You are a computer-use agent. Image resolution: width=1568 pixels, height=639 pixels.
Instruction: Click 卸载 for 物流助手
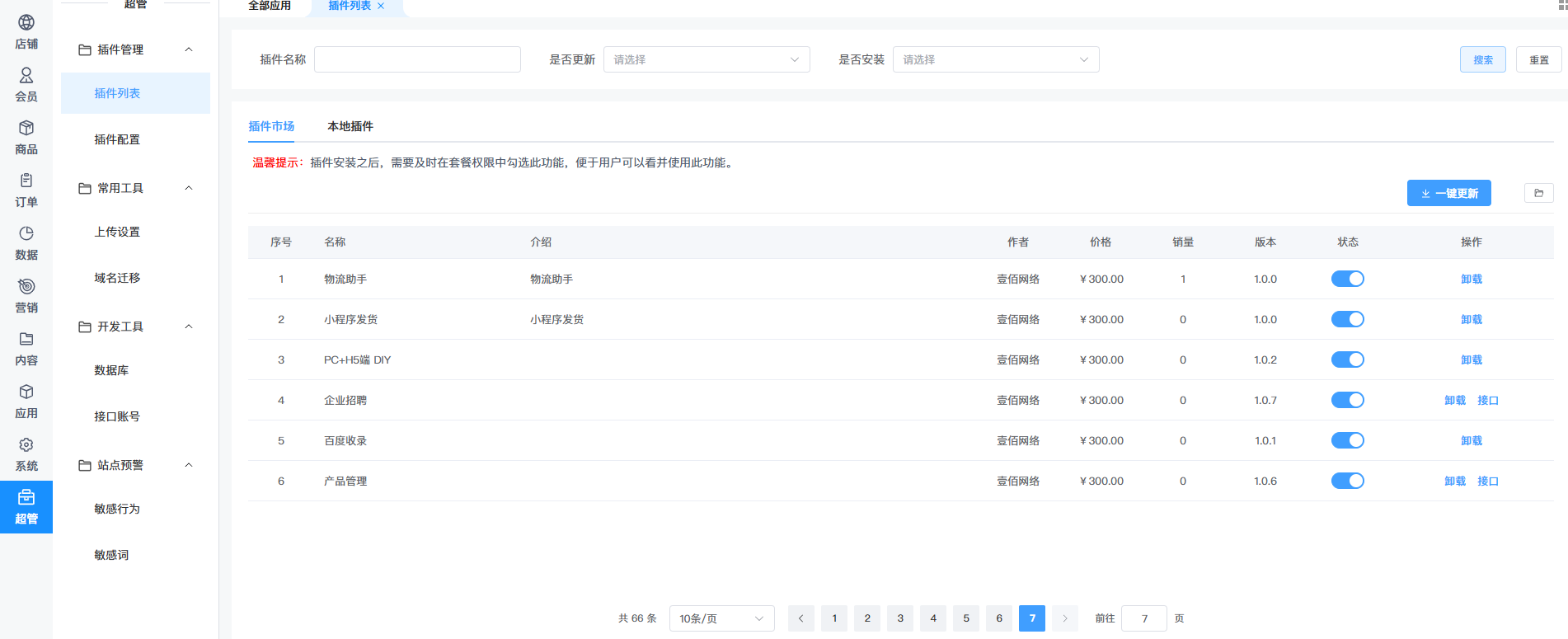pyautogui.click(x=1472, y=279)
